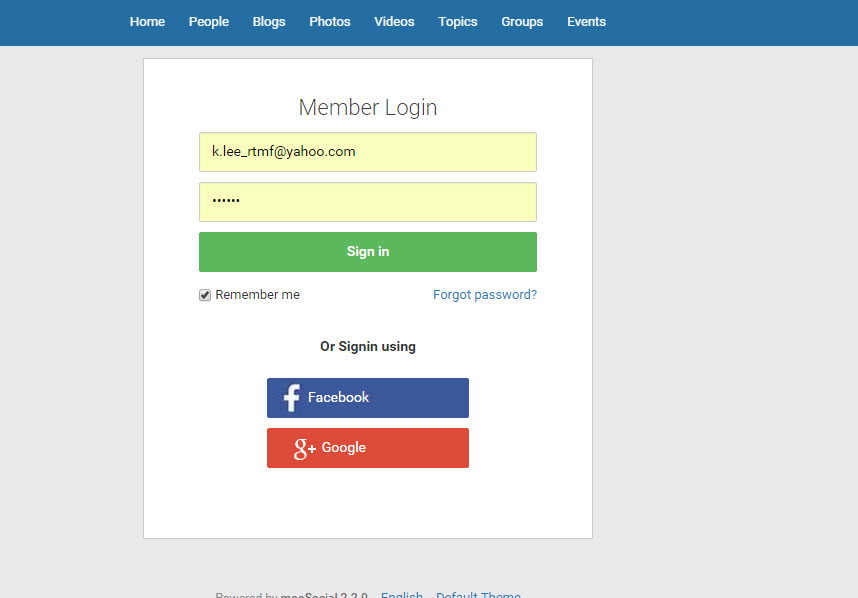Sign in with the blue Facebook button
Screen dimensions: 858x598
point(368,398)
